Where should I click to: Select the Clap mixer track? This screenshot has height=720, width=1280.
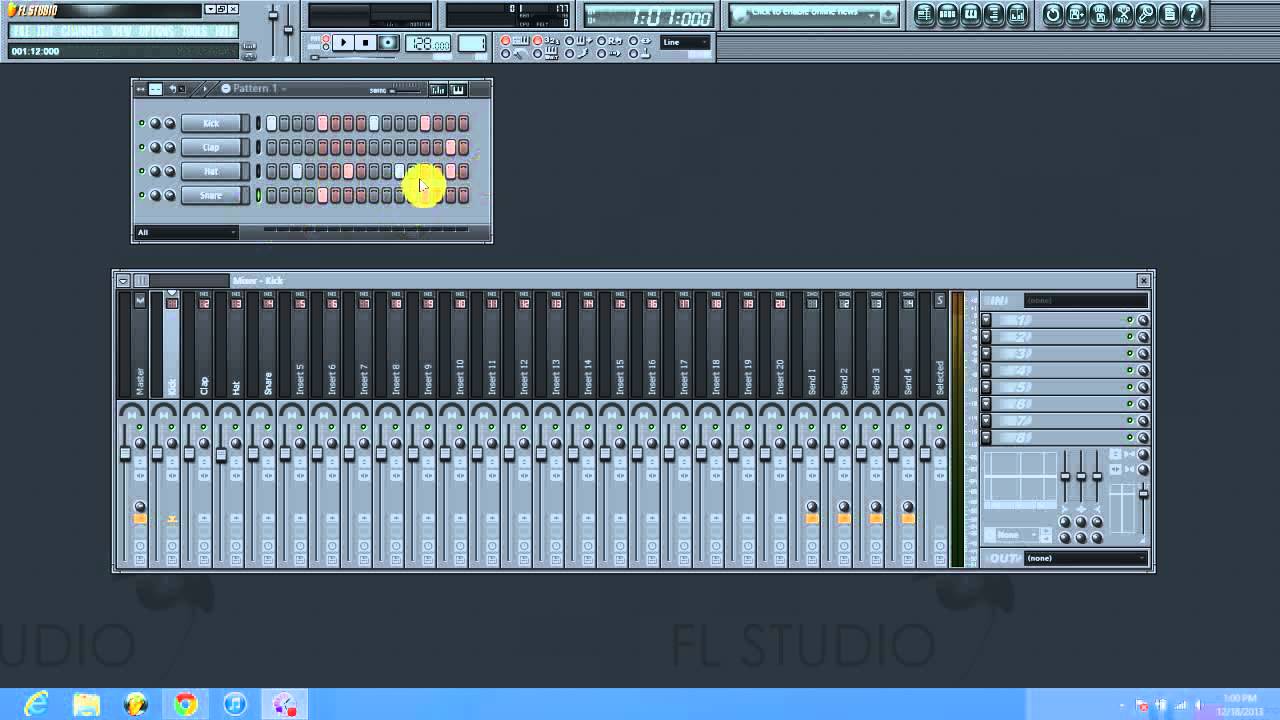204,345
